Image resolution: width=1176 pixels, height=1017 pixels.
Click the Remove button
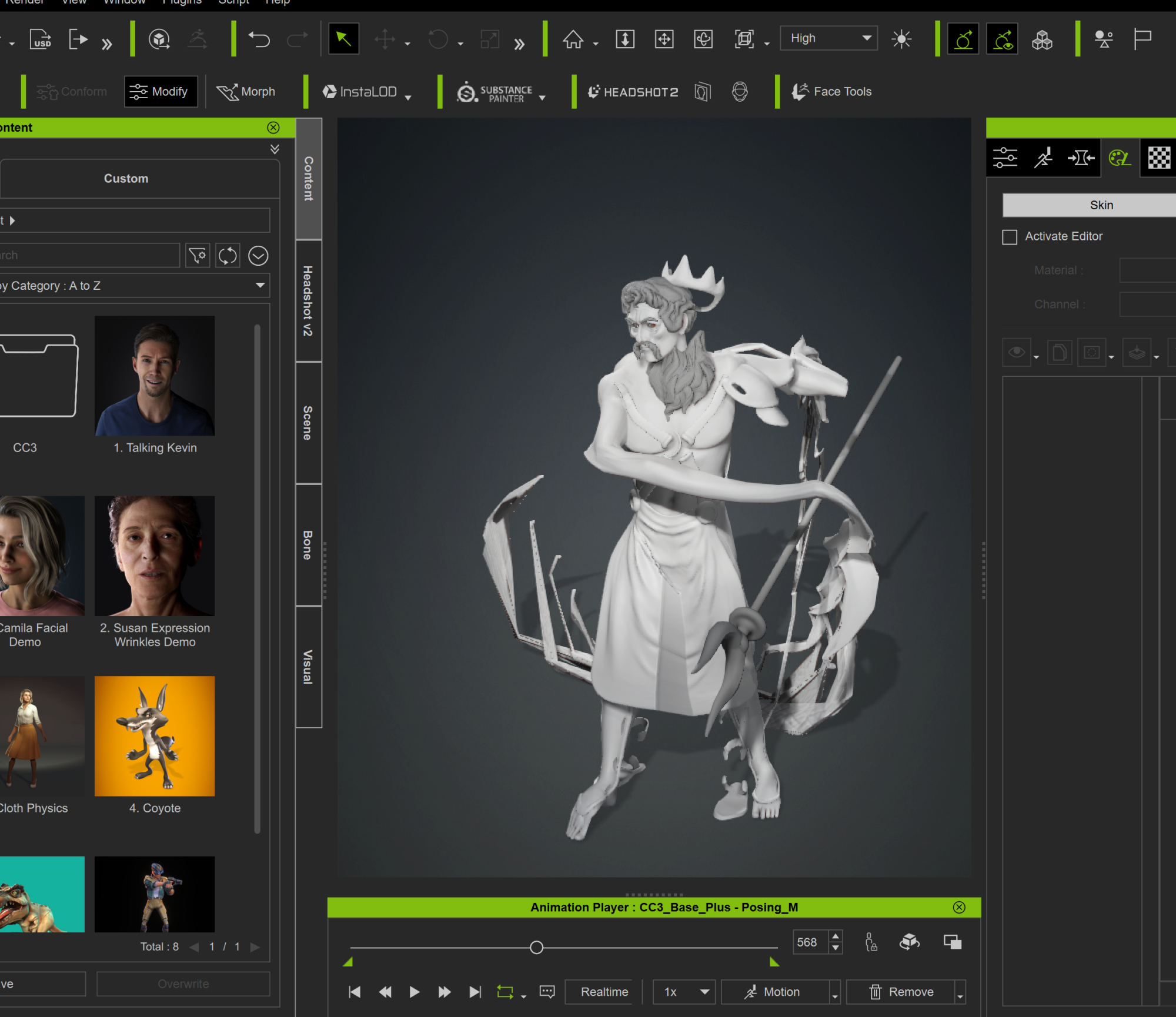coord(901,992)
